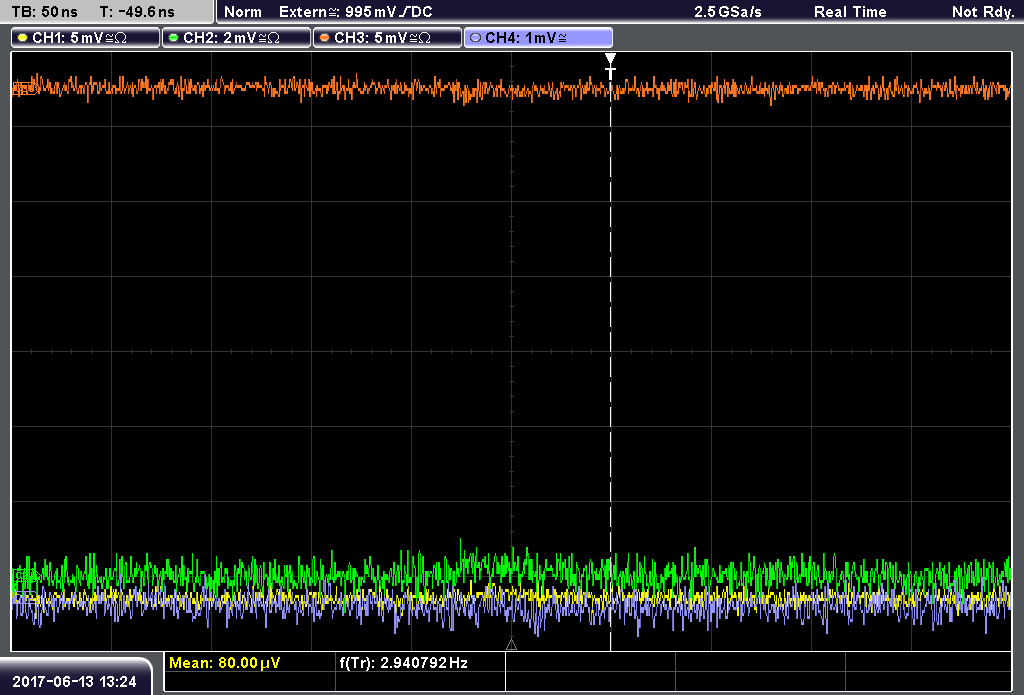
Task: Click the 2017-06-13 13:24 date stamp
Action: pyautogui.click(x=74, y=682)
